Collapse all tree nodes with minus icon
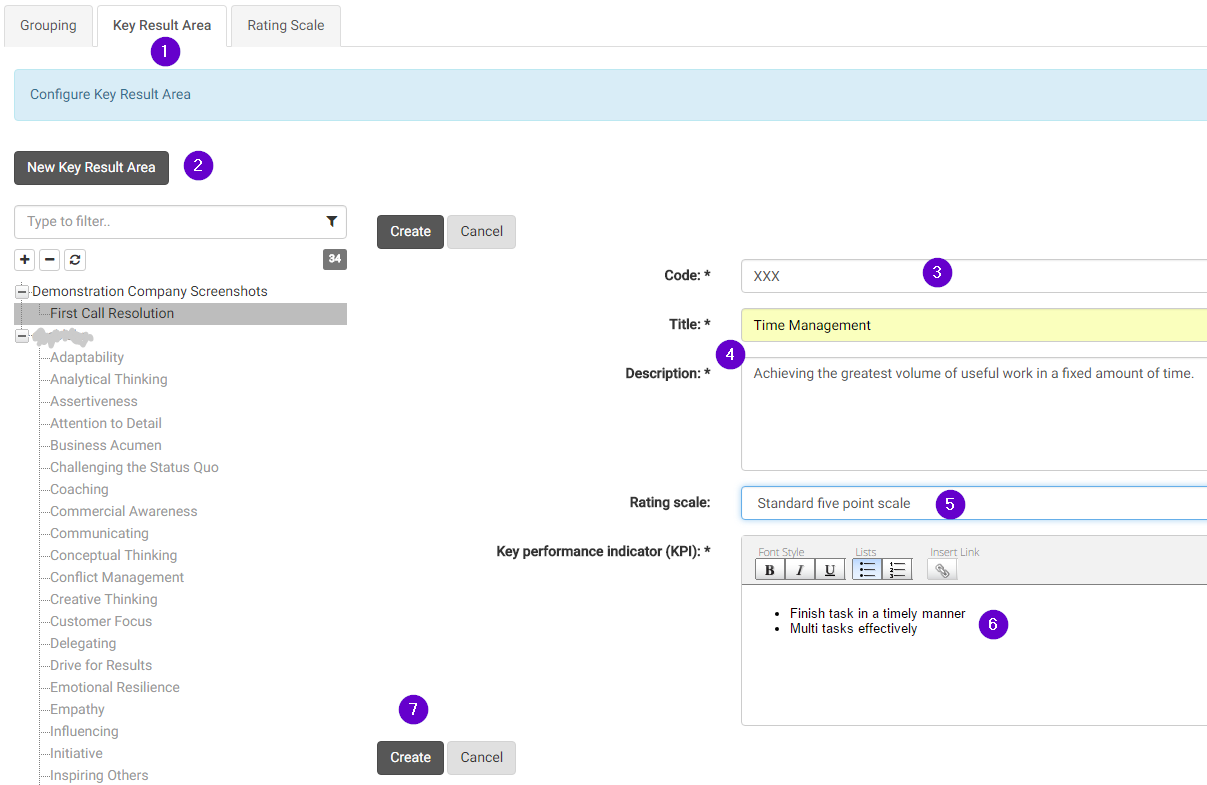 [50, 260]
